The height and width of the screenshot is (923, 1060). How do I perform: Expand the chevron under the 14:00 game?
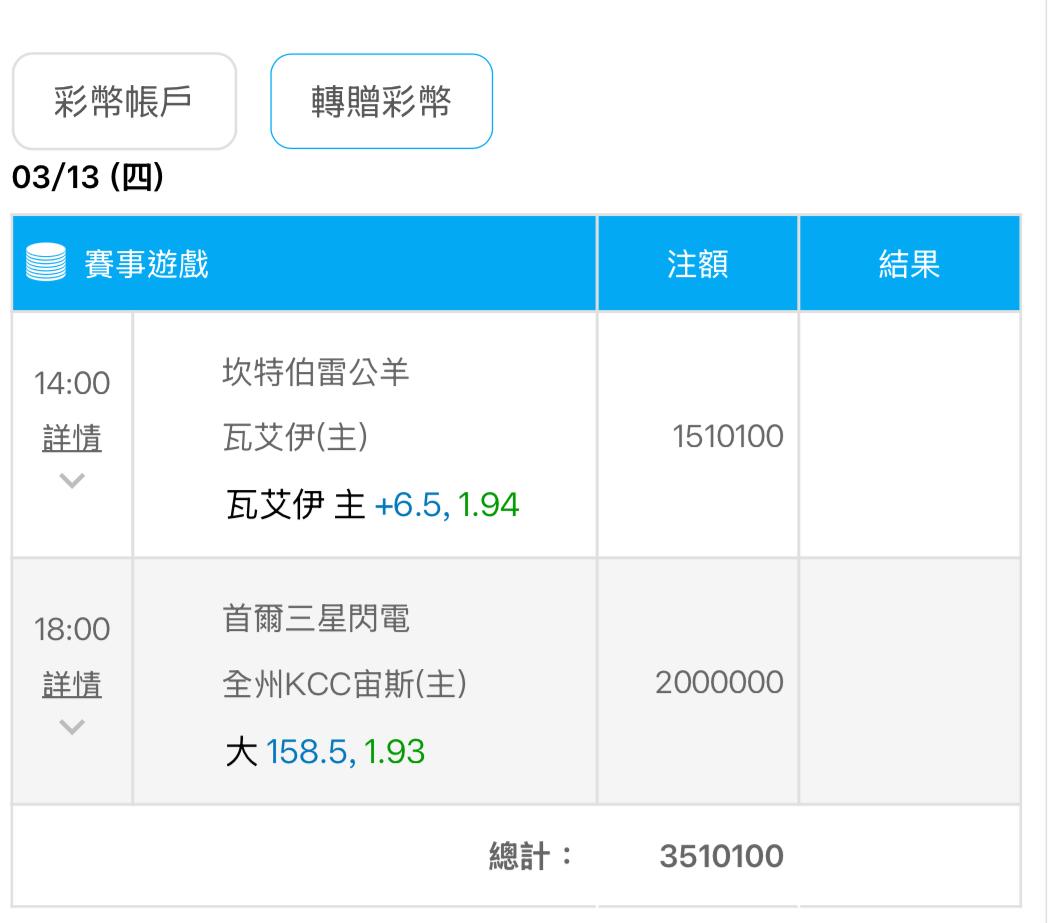click(72, 481)
